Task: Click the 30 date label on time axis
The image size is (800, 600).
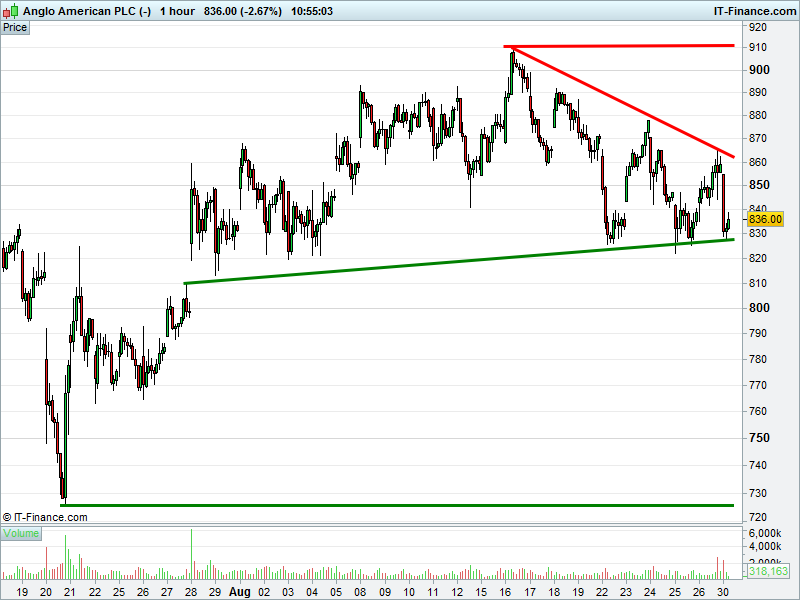Action: 722,592
